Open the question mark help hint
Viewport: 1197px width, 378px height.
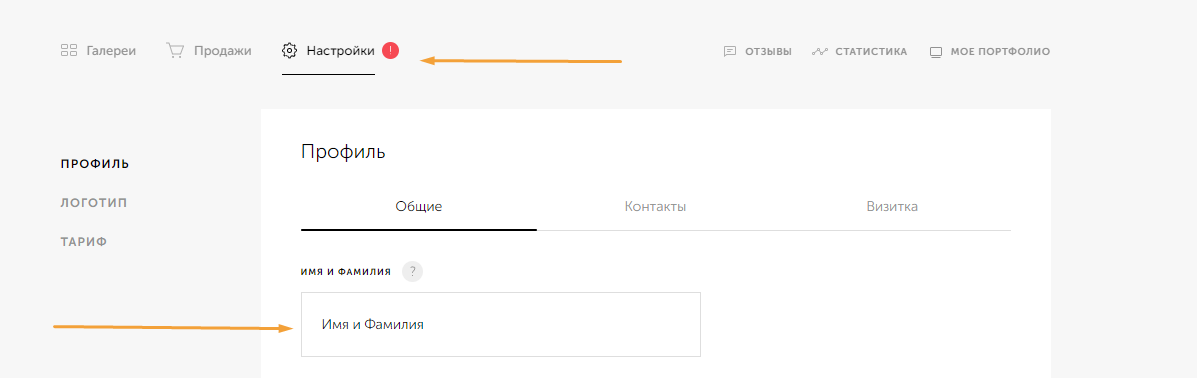click(x=412, y=271)
